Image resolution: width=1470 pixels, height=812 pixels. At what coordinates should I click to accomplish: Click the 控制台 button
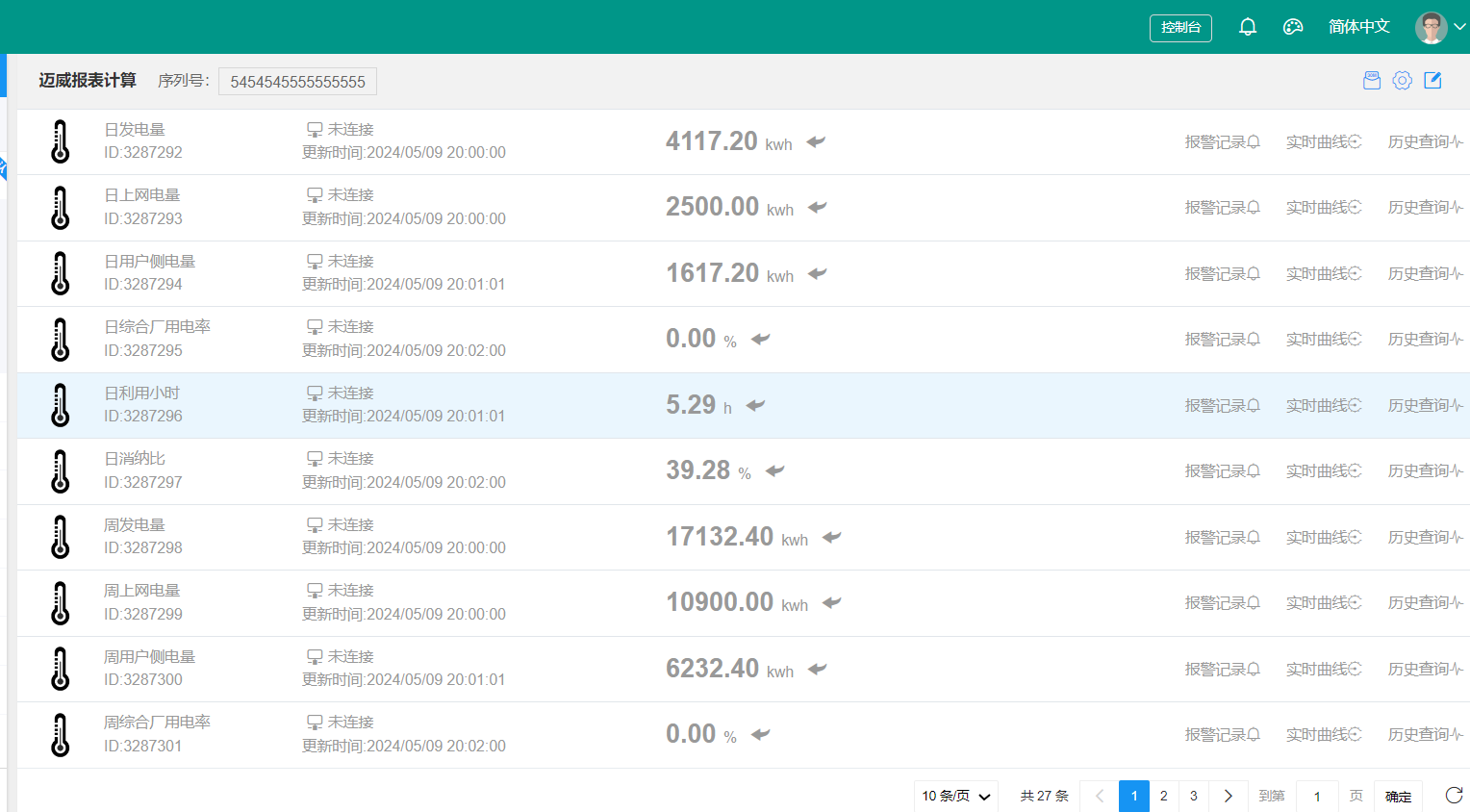pyautogui.click(x=1180, y=28)
